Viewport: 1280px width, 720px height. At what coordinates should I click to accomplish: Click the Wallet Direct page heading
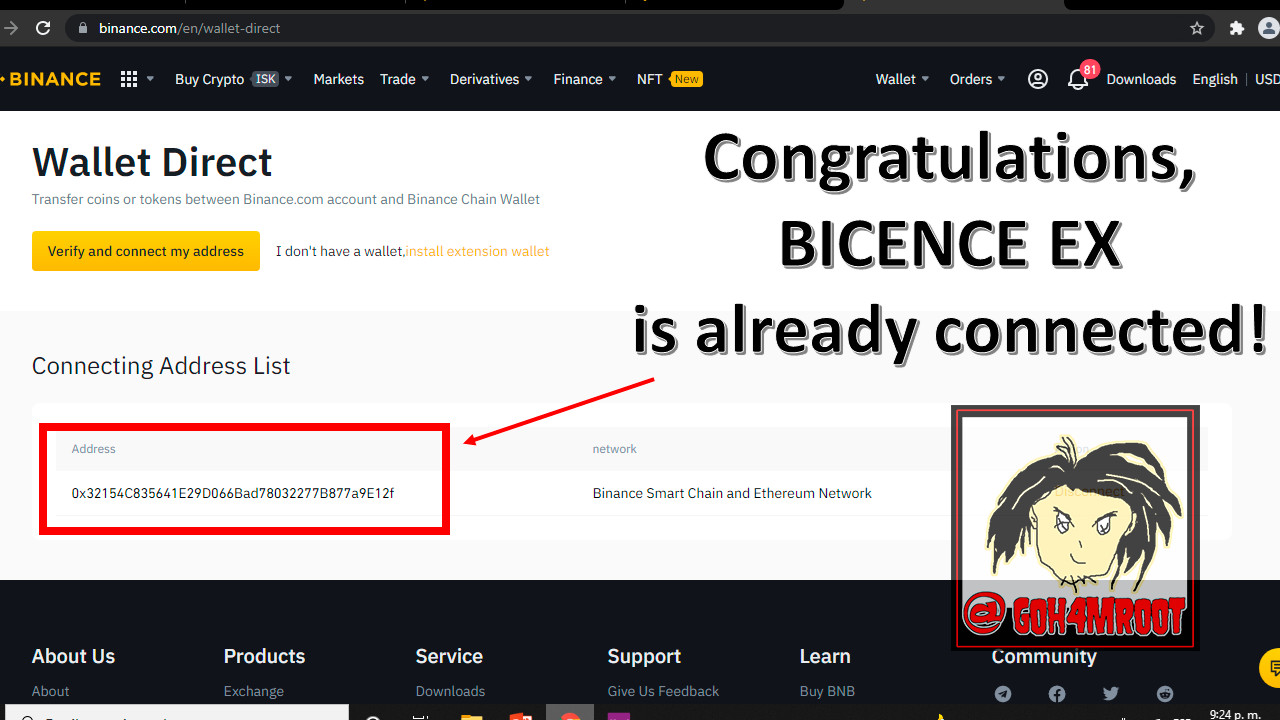(152, 162)
